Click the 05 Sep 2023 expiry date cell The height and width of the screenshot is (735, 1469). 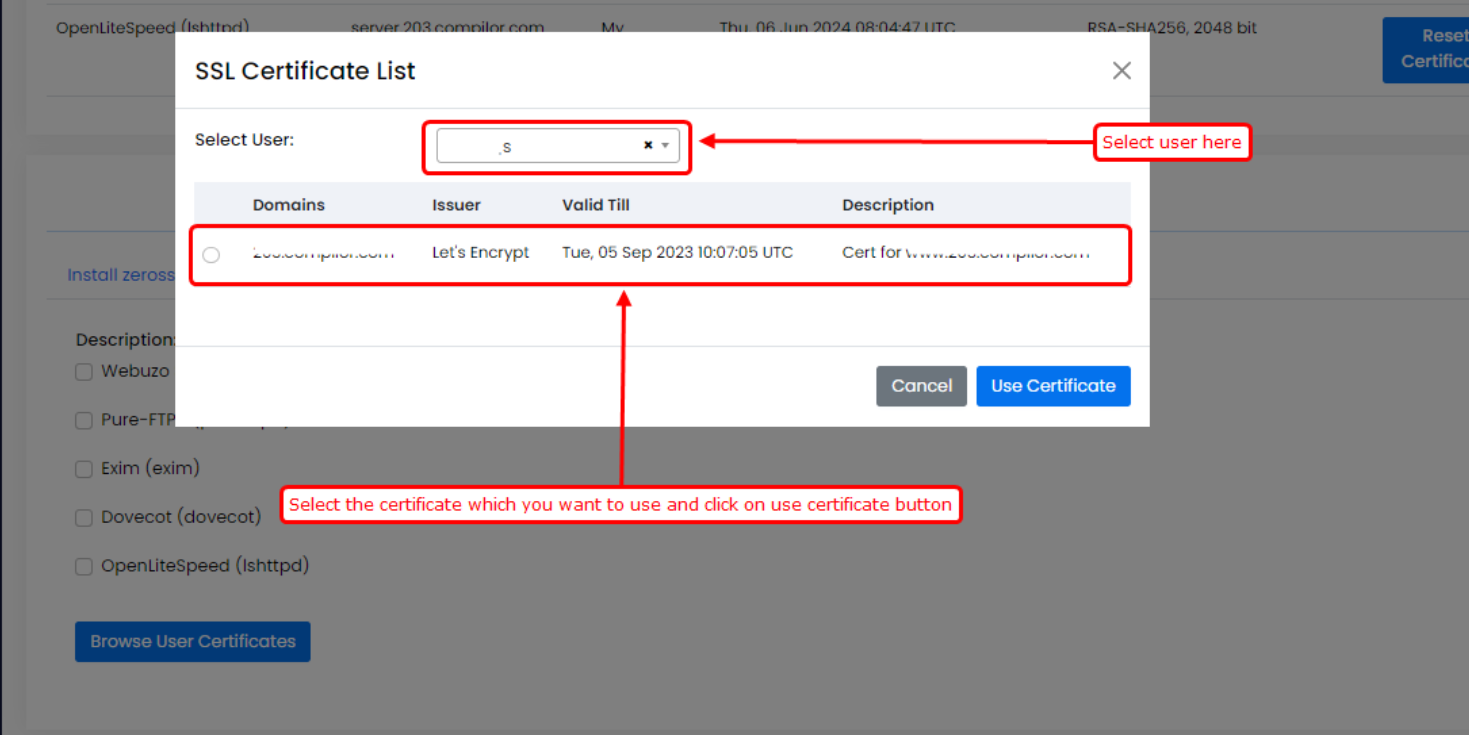pyautogui.click(x=677, y=253)
